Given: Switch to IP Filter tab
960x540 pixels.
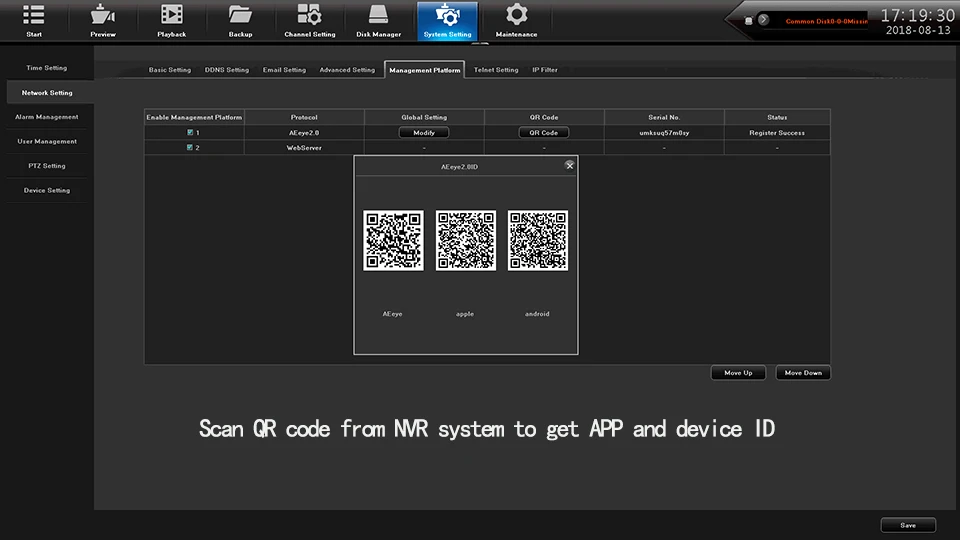Looking at the screenshot, I should 545,70.
